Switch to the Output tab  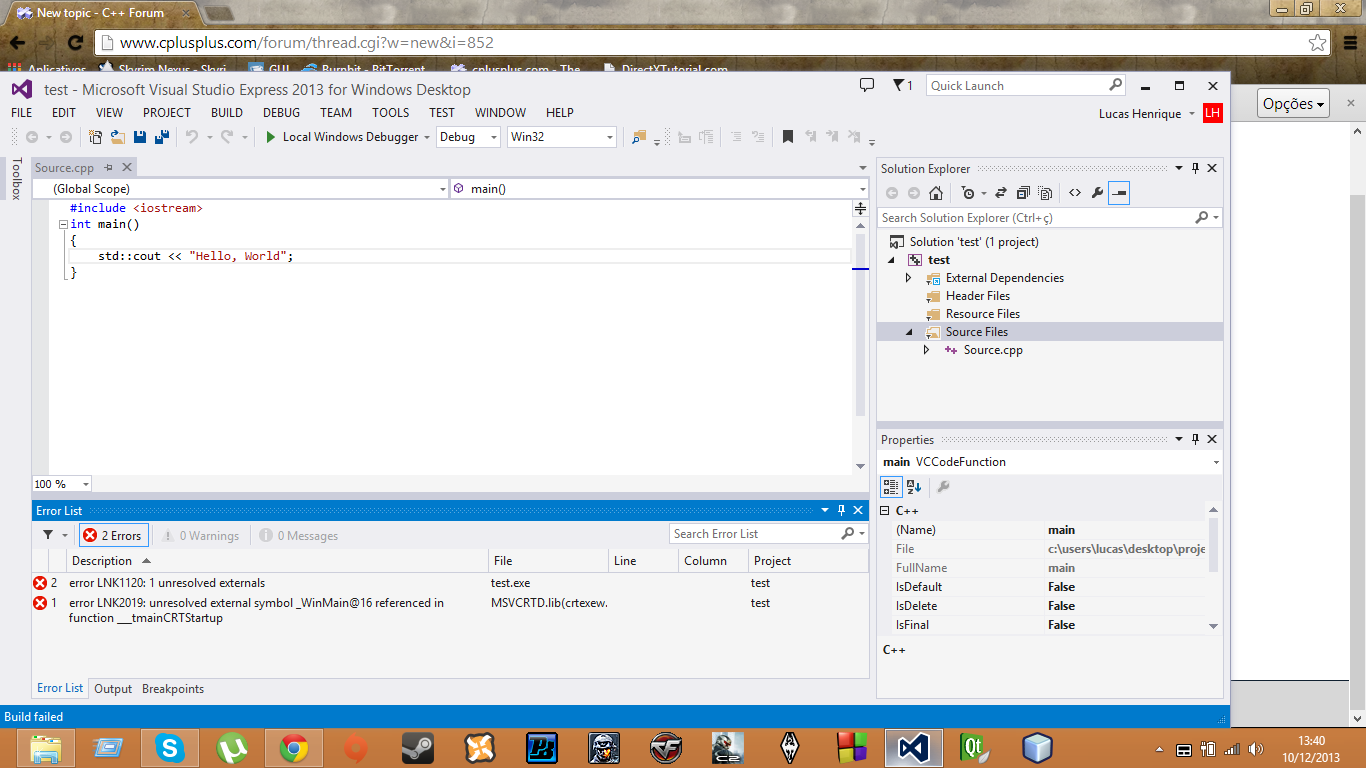coord(112,688)
